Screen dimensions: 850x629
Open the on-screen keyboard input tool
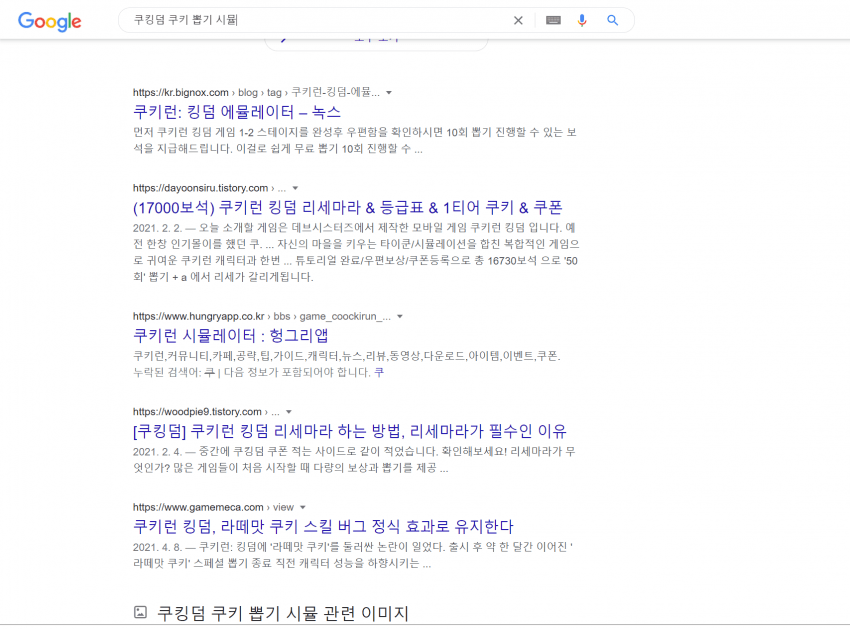(553, 21)
